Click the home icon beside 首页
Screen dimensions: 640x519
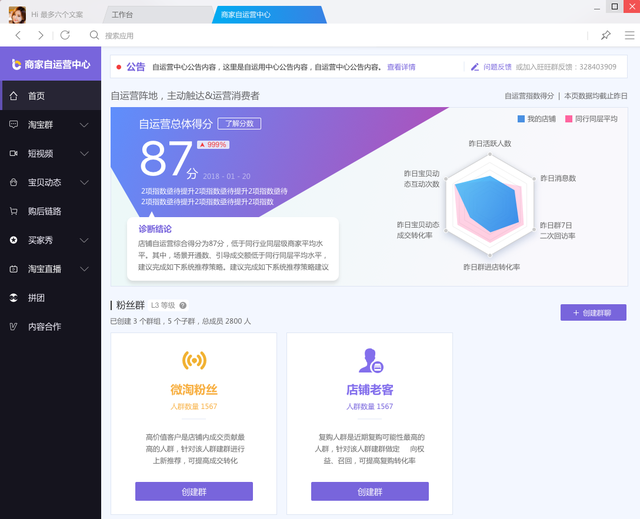coord(13,96)
